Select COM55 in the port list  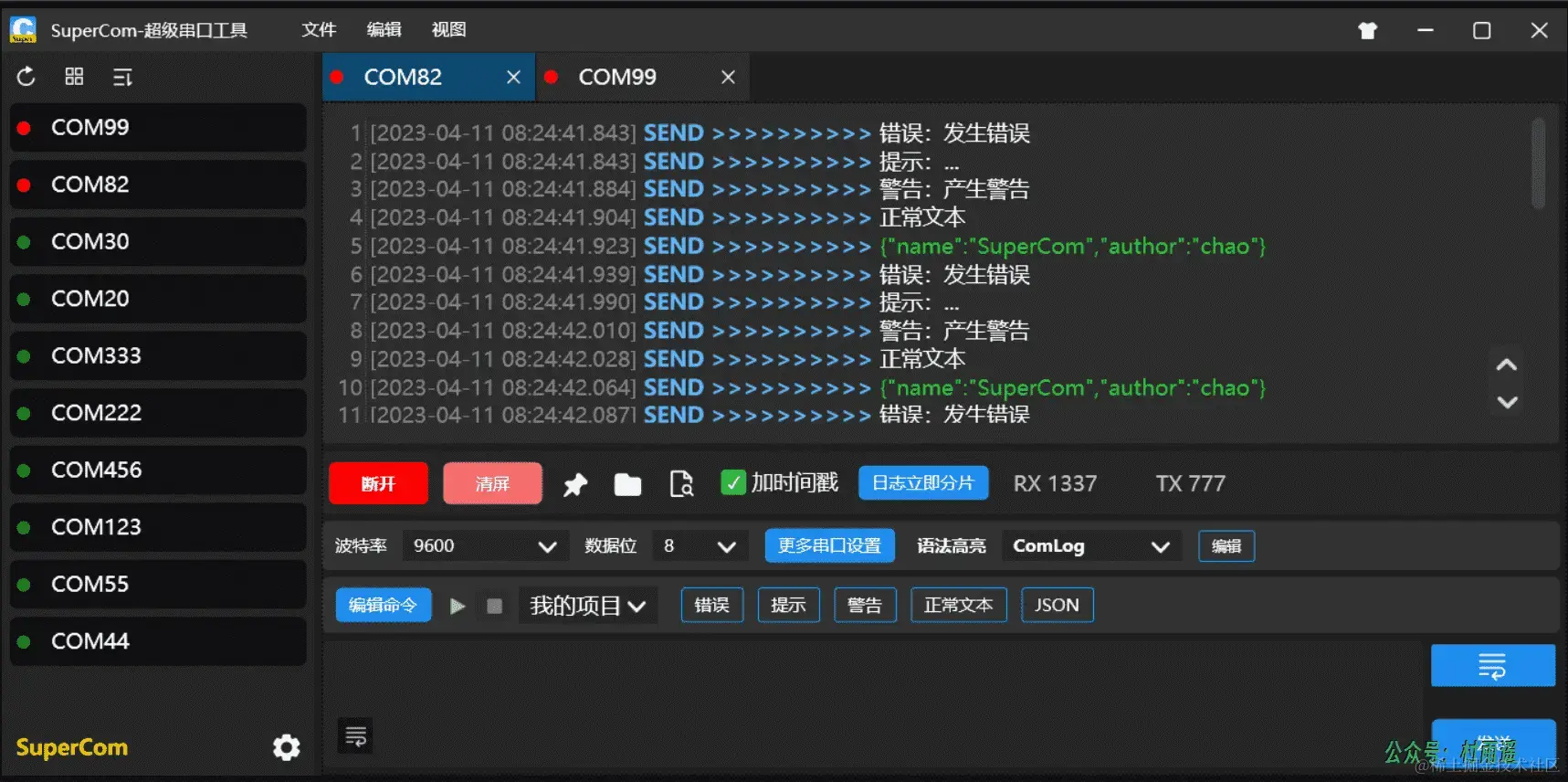pyautogui.click(x=158, y=584)
